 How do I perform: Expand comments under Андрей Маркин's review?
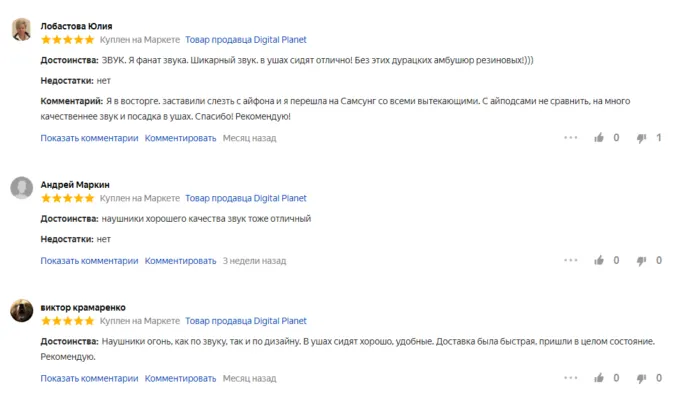(89, 261)
